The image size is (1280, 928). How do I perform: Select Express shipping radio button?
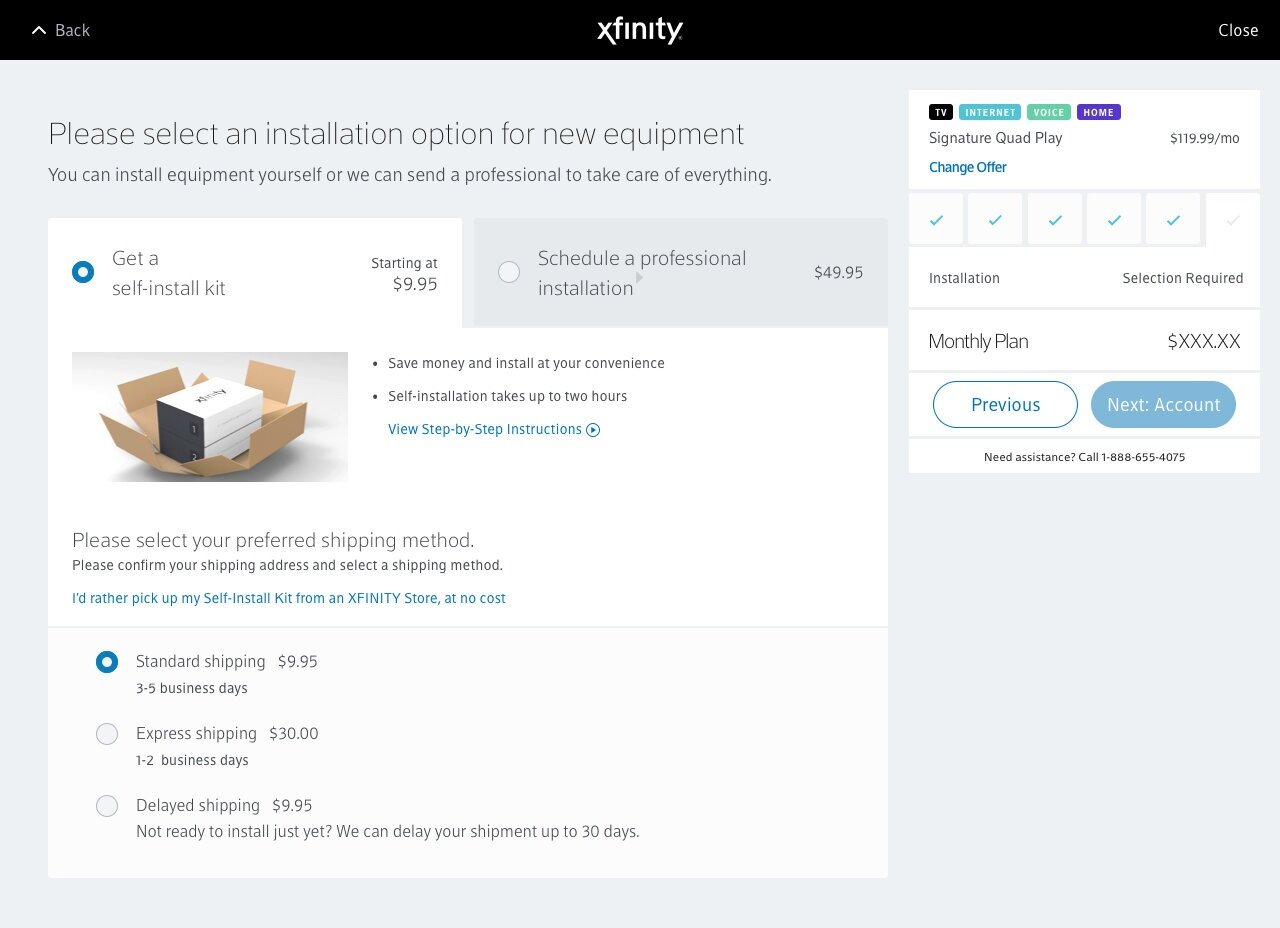(x=107, y=734)
